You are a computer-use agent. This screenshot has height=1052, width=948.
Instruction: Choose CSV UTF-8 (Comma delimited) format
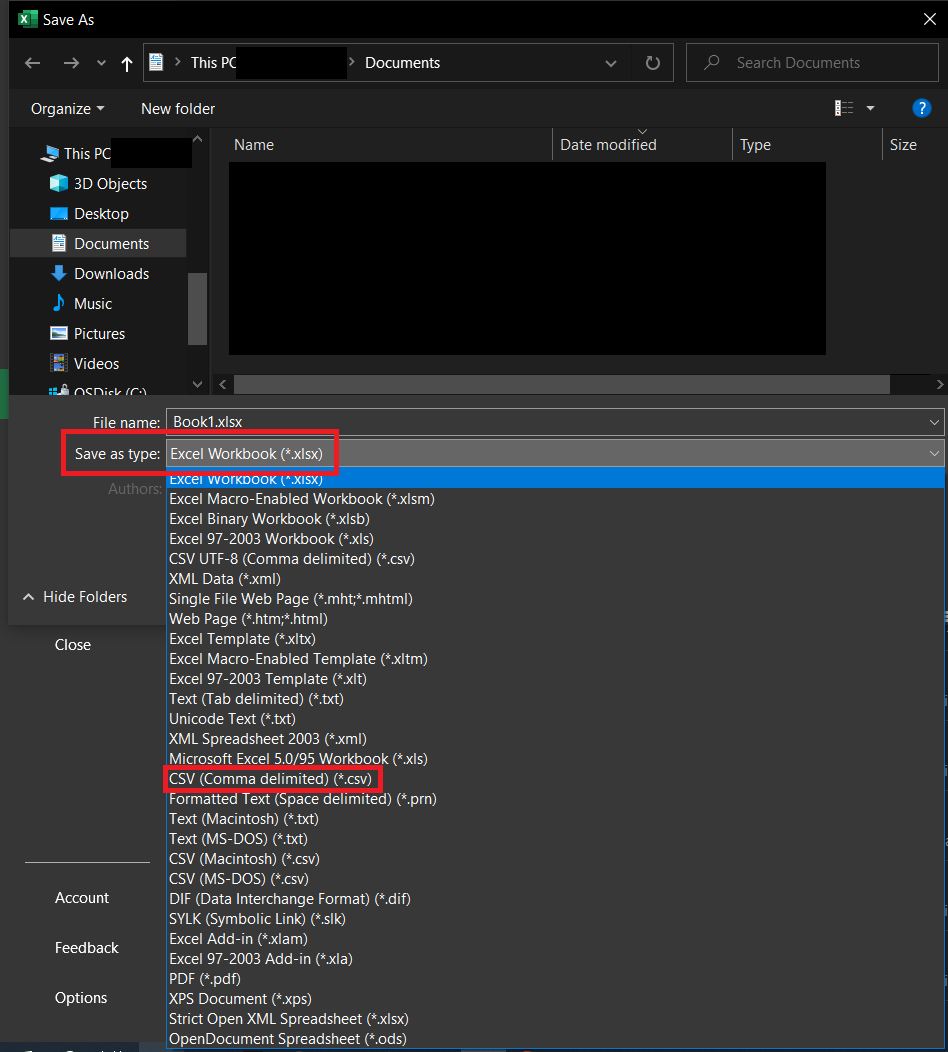point(292,559)
